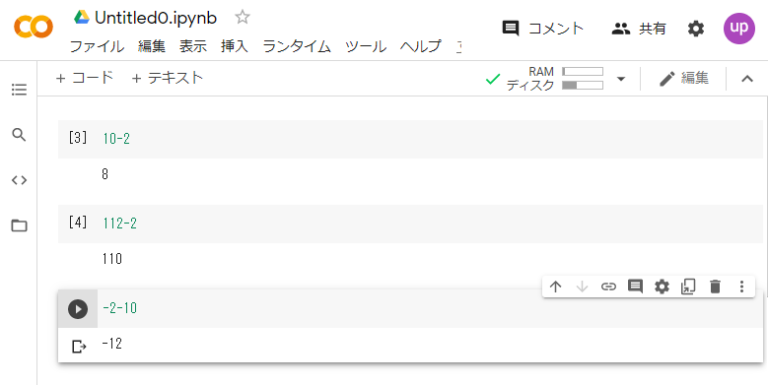Open the find and replace search icon
This screenshot has width=768, height=385.
19,135
